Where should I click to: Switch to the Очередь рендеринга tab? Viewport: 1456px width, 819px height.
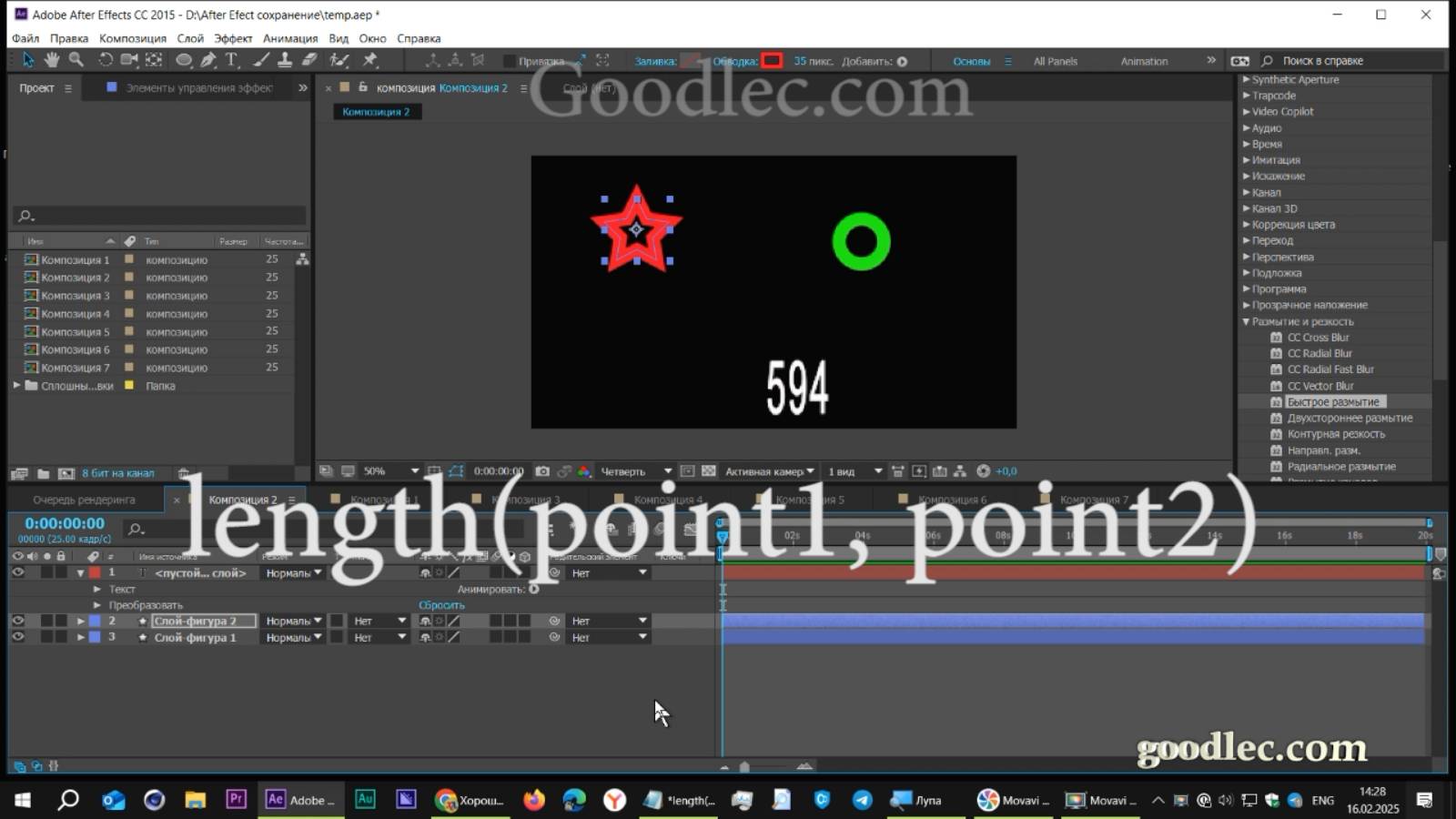84,500
